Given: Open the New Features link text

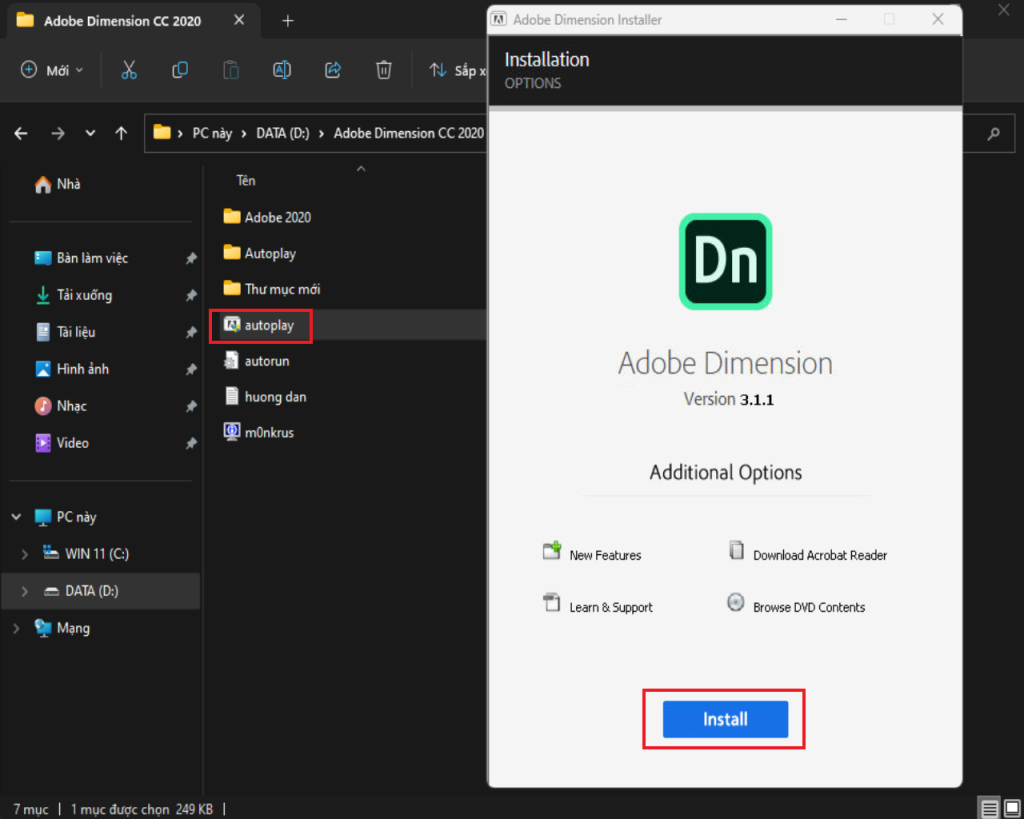Looking at the screenshot, I should 605,555.
